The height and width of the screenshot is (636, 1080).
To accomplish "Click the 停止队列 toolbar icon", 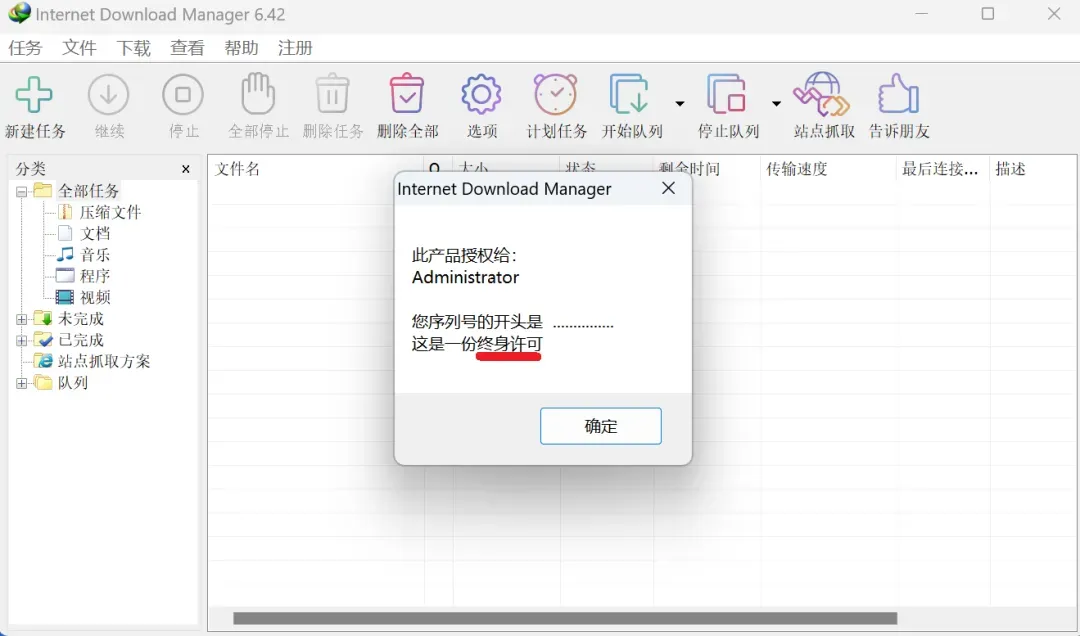I will pos(726,94).
